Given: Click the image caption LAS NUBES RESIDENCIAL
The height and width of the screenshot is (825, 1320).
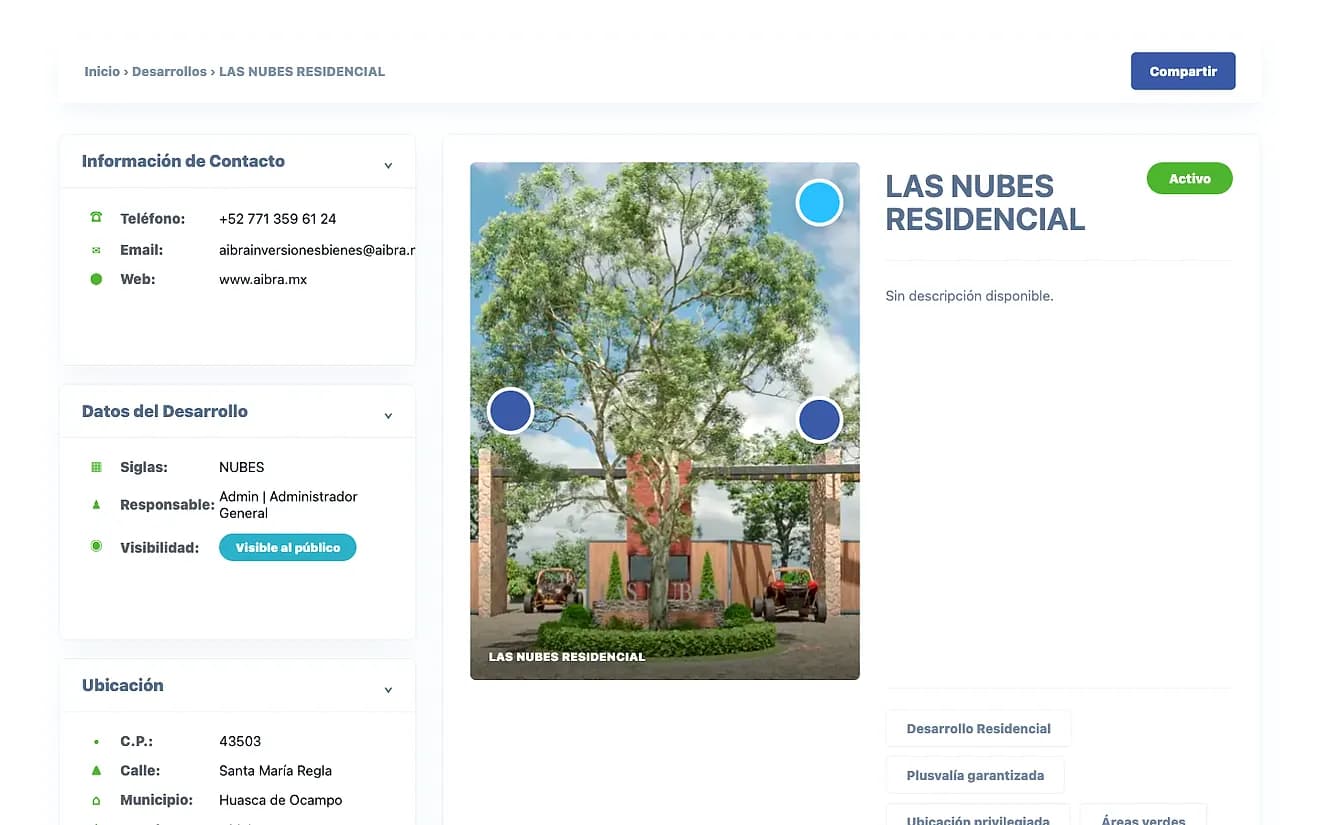Looking at the screenshot, I should pos(567,657).
